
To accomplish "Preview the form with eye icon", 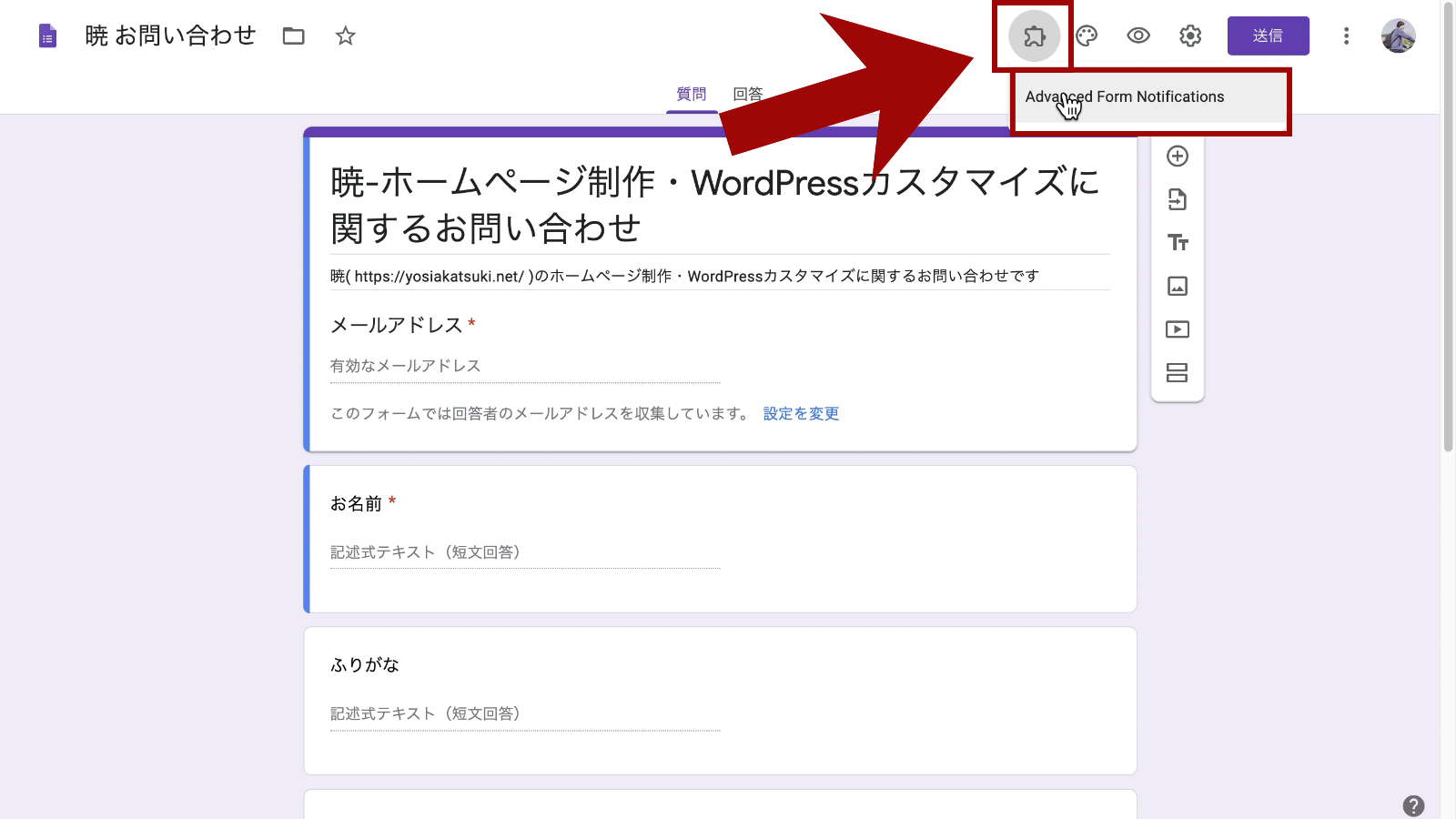I will pos(1138,35).
